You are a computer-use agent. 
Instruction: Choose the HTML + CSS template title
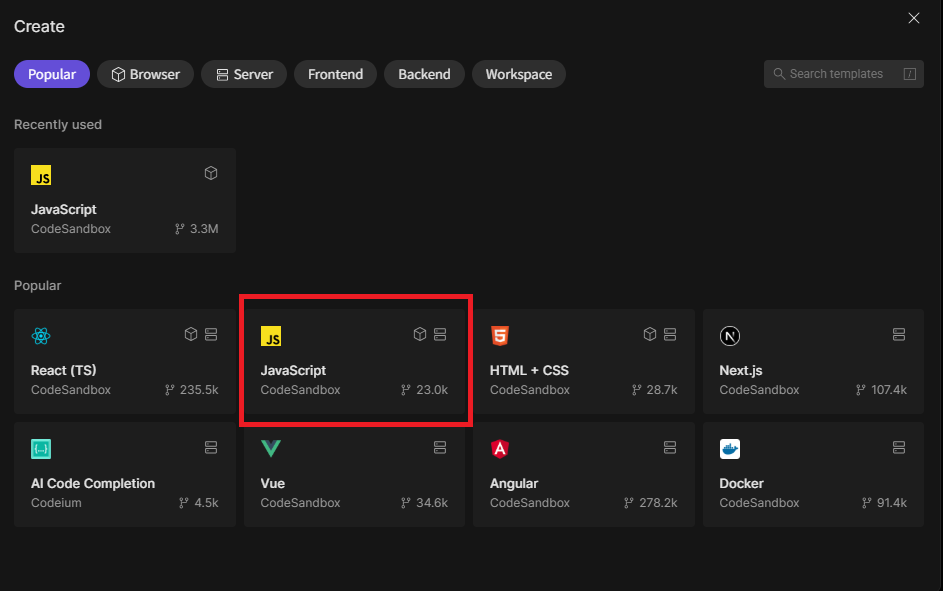pos(529,370)
